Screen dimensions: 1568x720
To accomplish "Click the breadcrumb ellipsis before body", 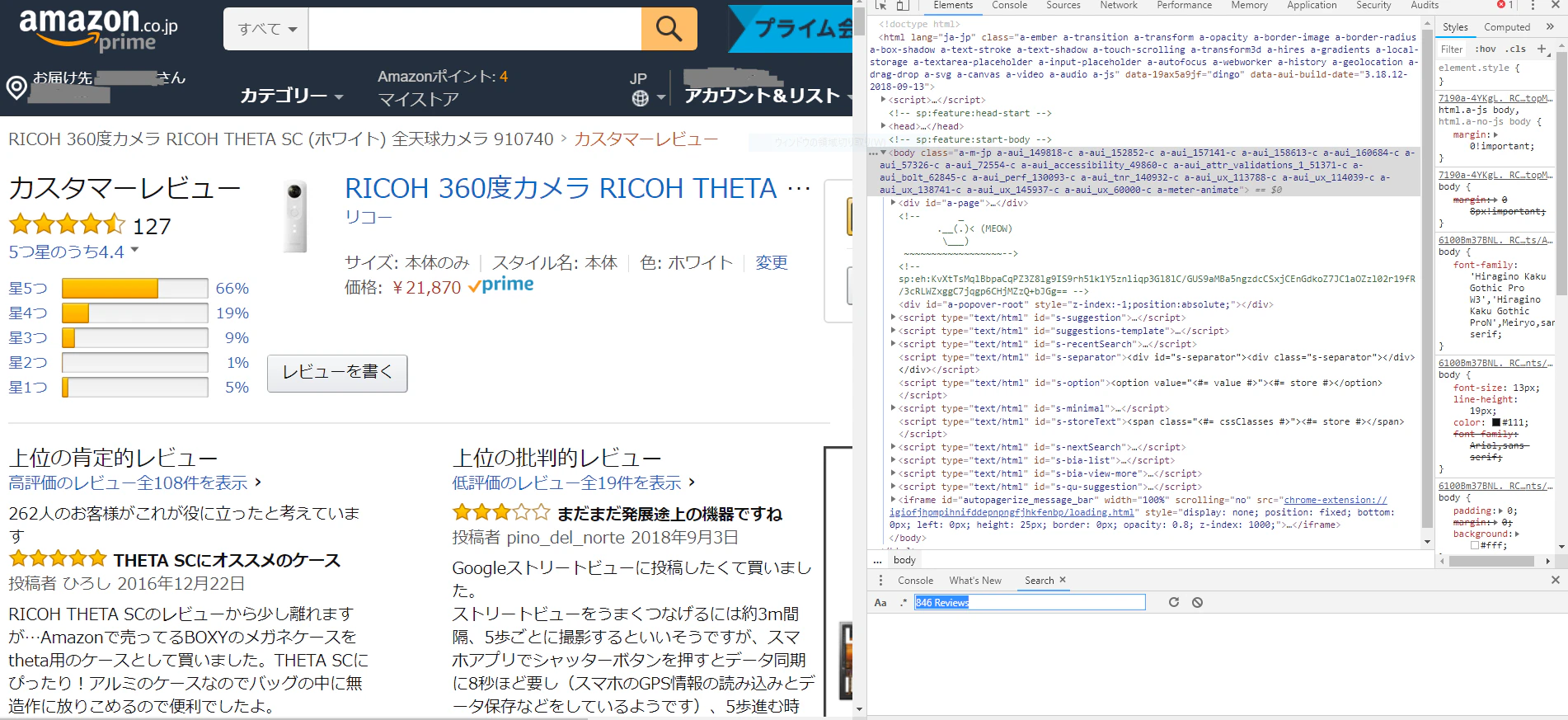I will 878,560.
